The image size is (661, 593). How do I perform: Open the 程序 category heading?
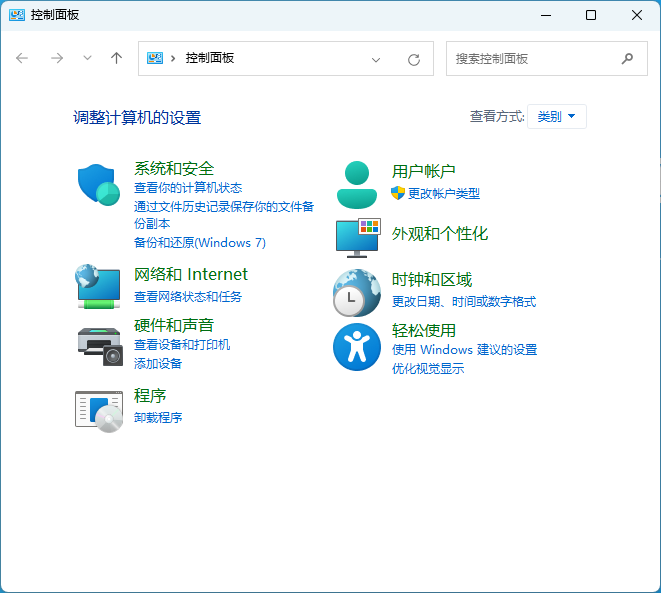click(x=150, y=396)
